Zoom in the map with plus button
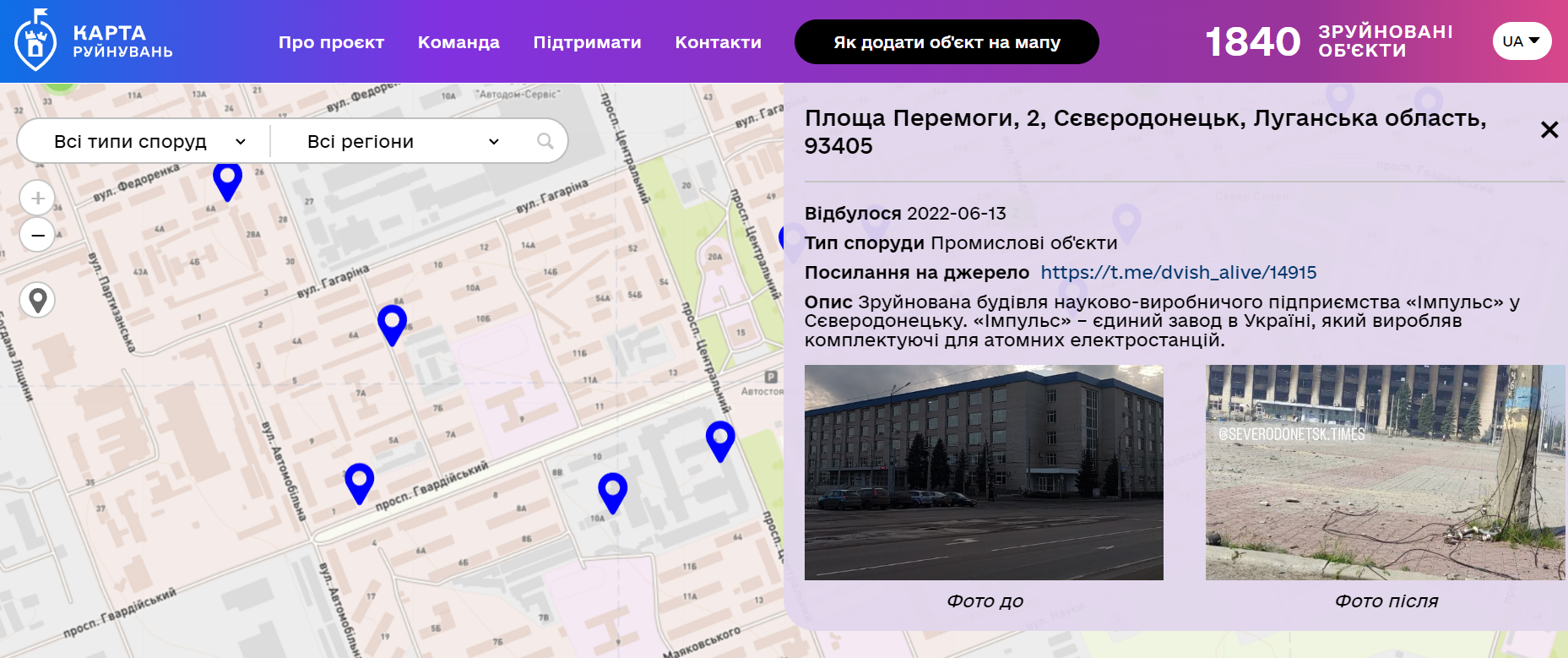The width and height of the screenshot is (1568, 658). tap(37, 198)
